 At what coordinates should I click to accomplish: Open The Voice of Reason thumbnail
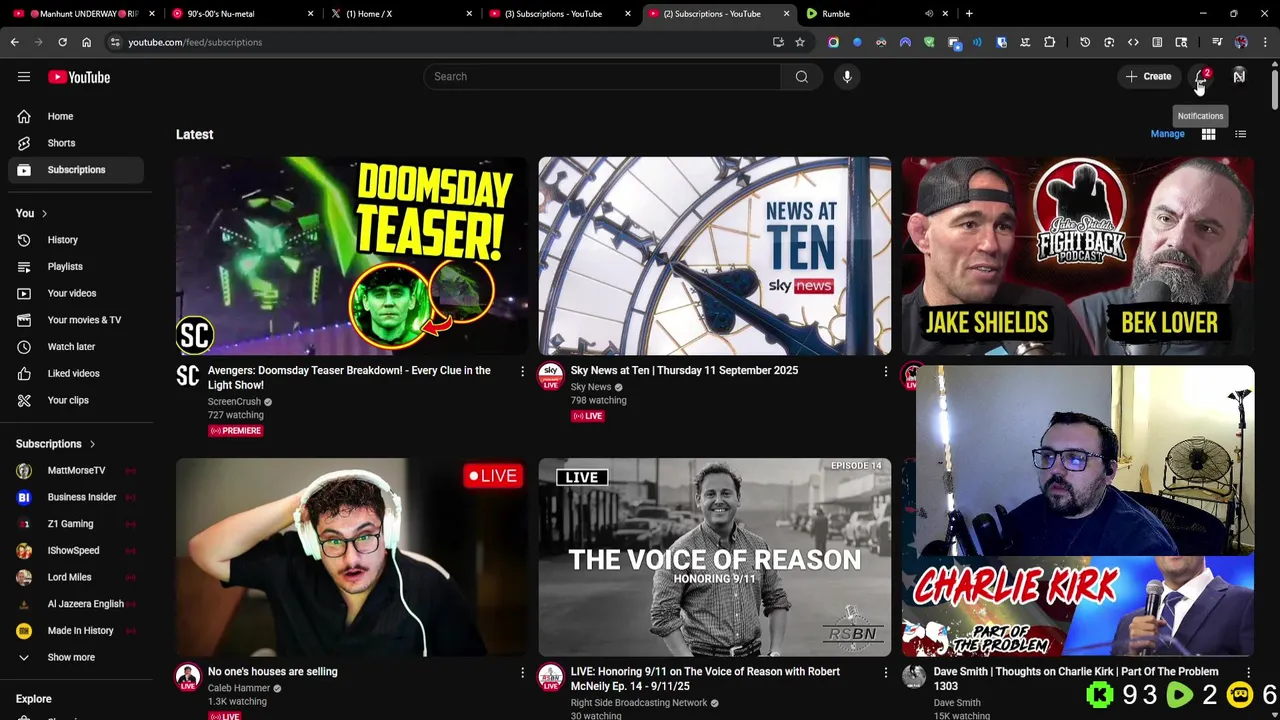coord(714,557)
